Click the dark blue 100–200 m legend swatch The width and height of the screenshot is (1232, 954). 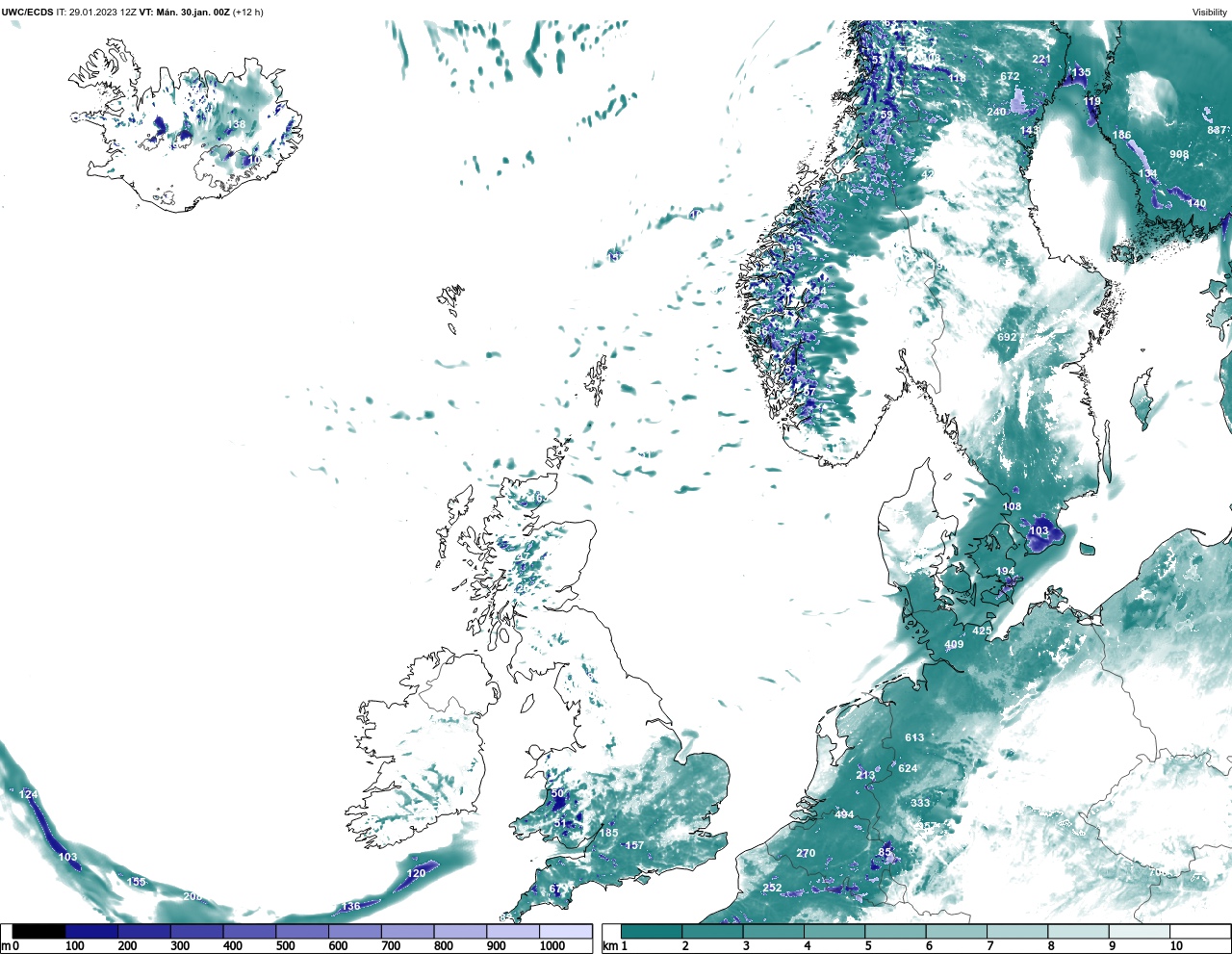91,931
